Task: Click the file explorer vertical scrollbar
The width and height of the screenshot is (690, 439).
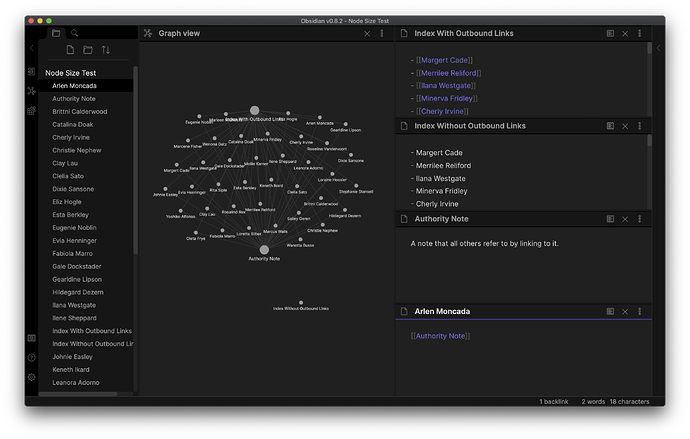Action: [136, 161]
